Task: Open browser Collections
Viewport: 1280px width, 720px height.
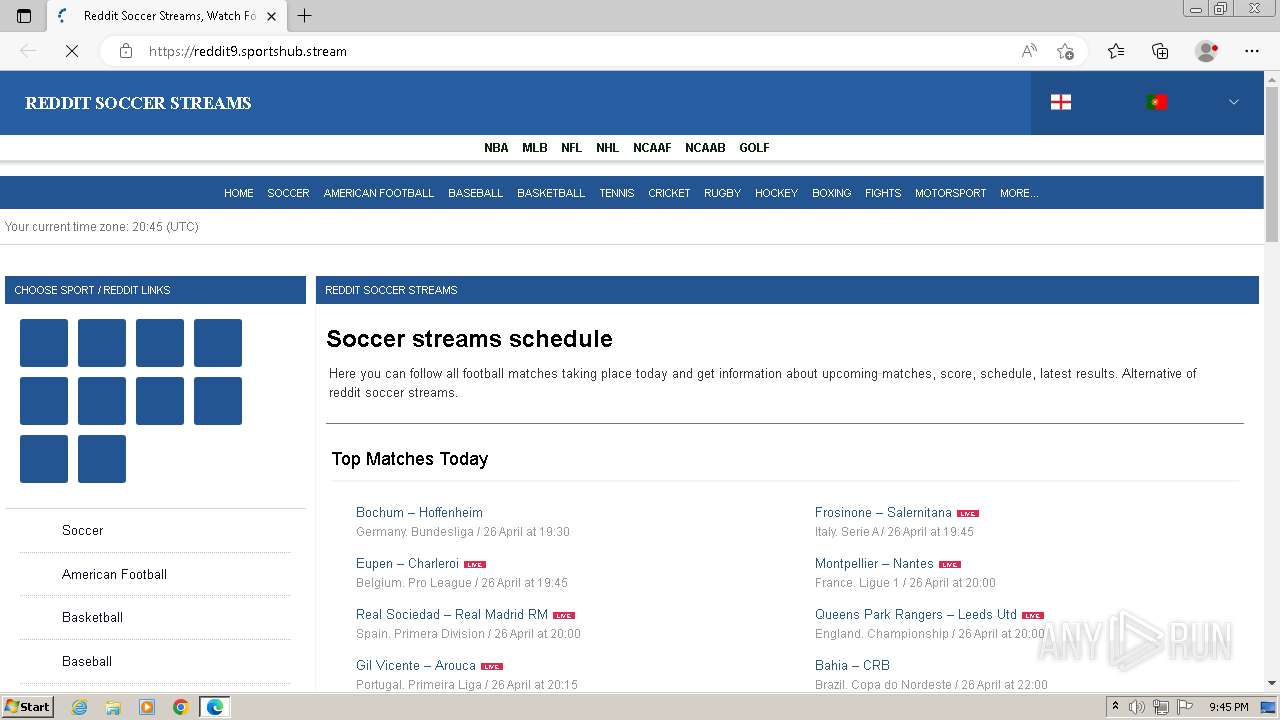Action: pos(1160,51)
